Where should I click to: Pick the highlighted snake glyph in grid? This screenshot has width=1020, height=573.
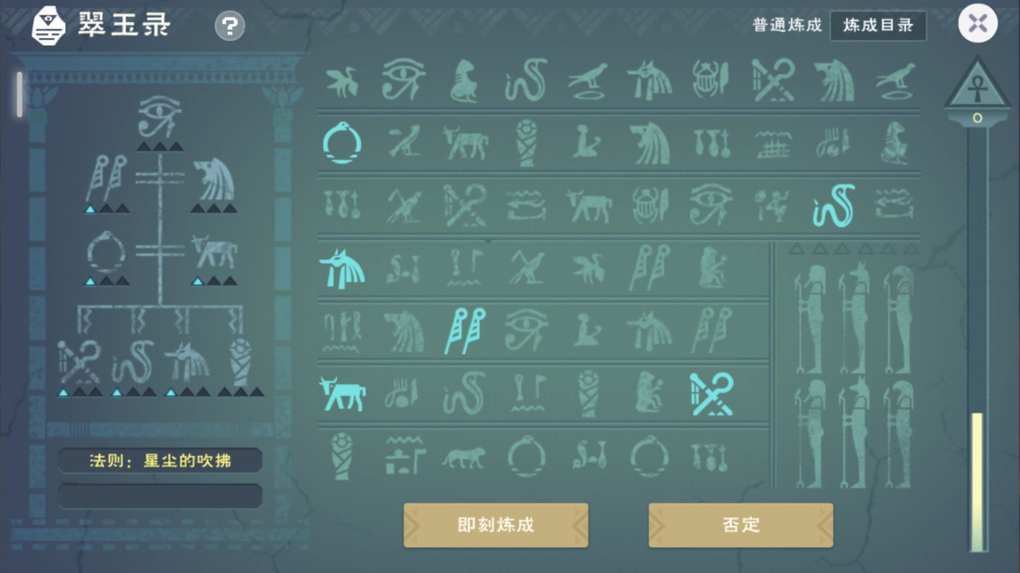coord(833,206)
